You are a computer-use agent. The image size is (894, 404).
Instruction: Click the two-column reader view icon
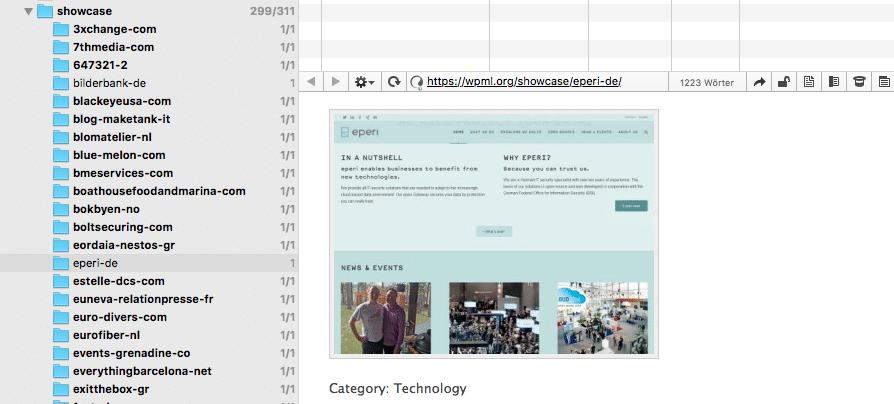[834, 82]
